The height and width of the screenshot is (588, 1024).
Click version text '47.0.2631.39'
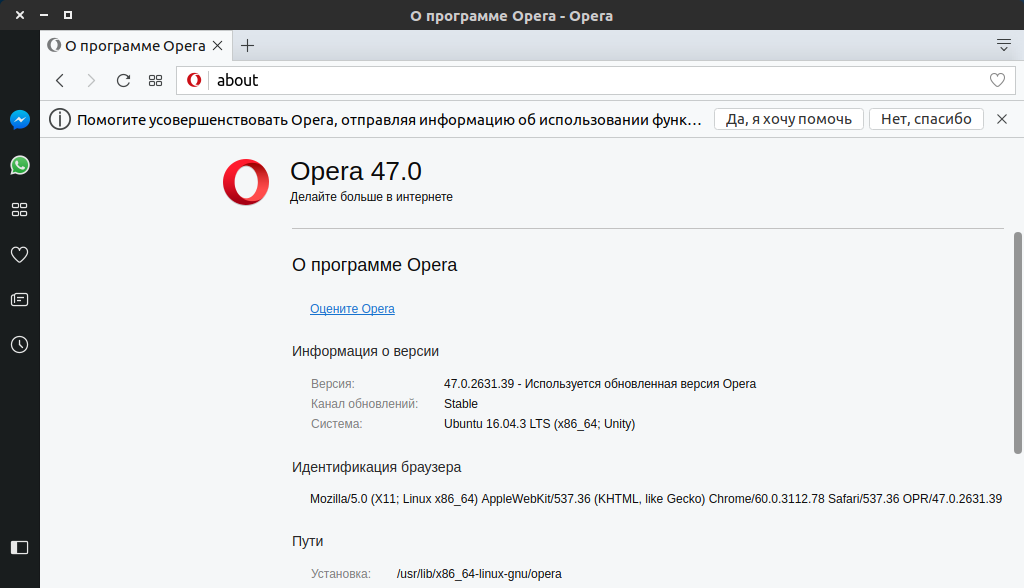(x=479, y=384)
